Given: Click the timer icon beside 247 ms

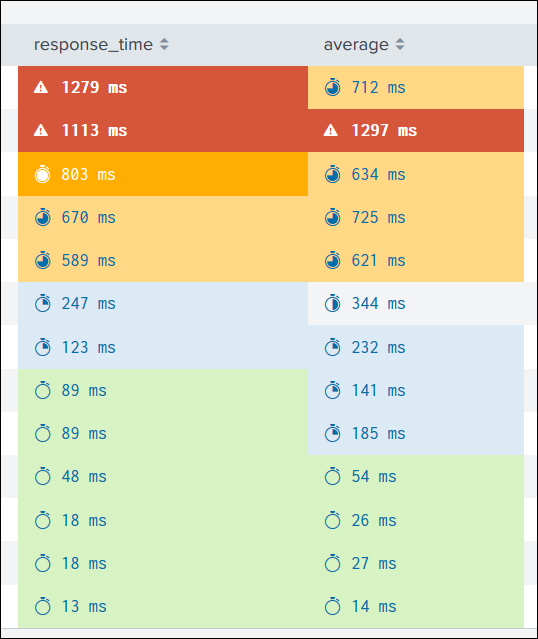Looking at the screenshot, I should (x=42, y=303).
